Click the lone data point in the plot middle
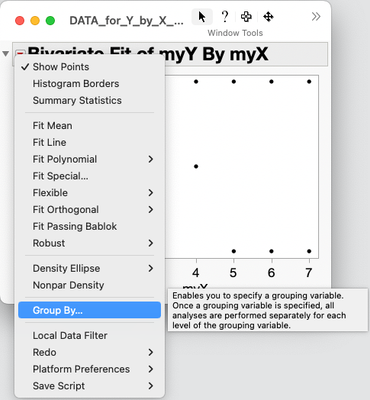The image size is (370, 400). 196,166
